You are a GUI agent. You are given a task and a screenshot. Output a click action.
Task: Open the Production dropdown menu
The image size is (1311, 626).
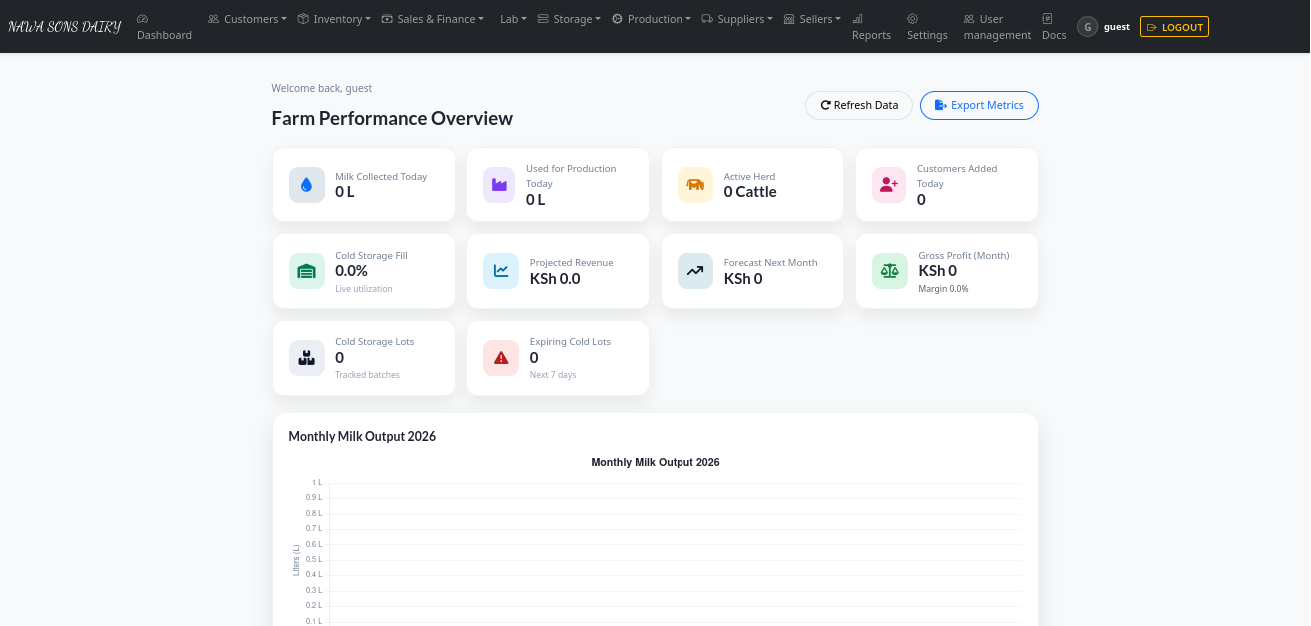tap(651, 19)
